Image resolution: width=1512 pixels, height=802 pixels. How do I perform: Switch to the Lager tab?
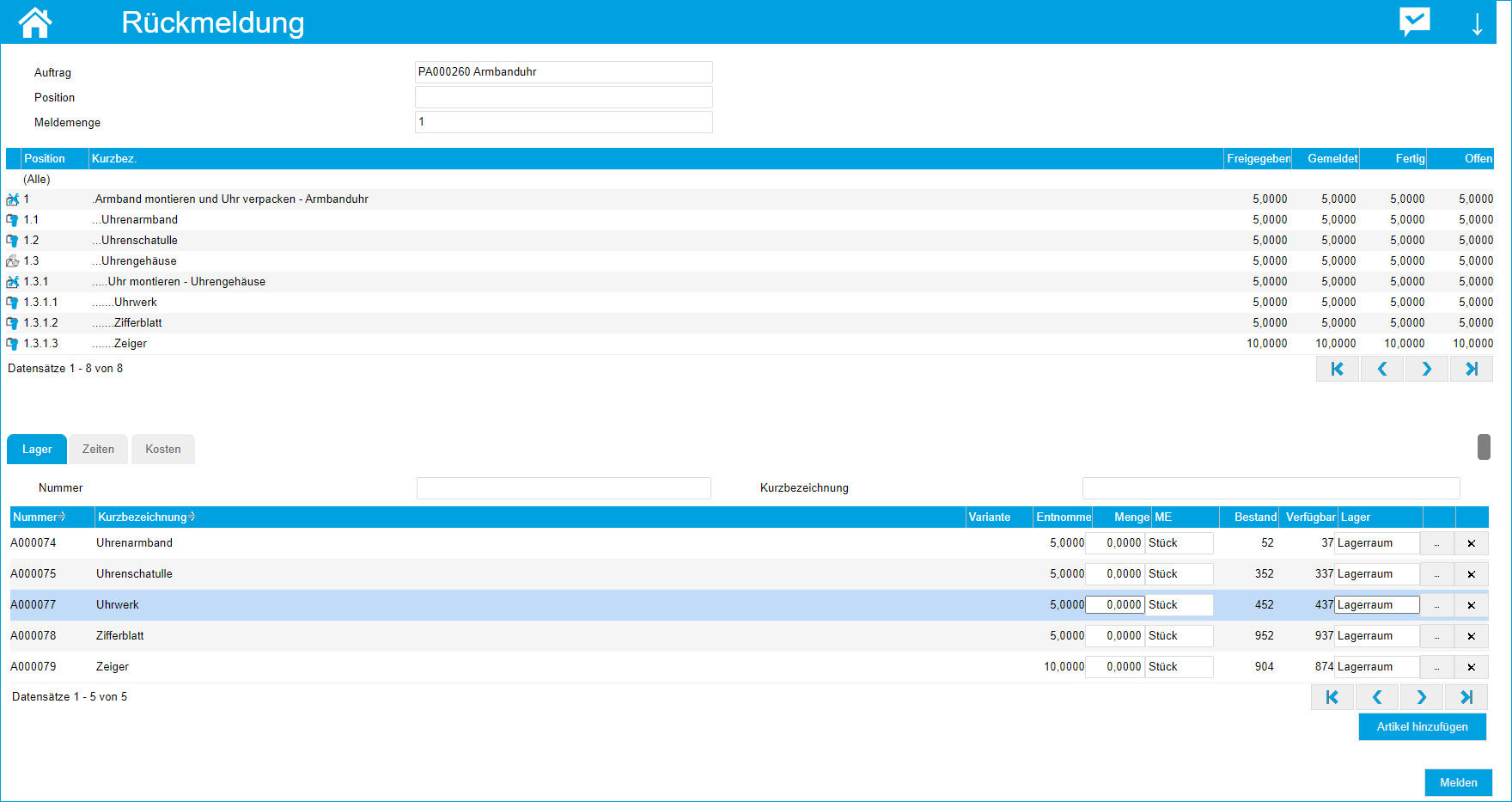coord(37,449)
